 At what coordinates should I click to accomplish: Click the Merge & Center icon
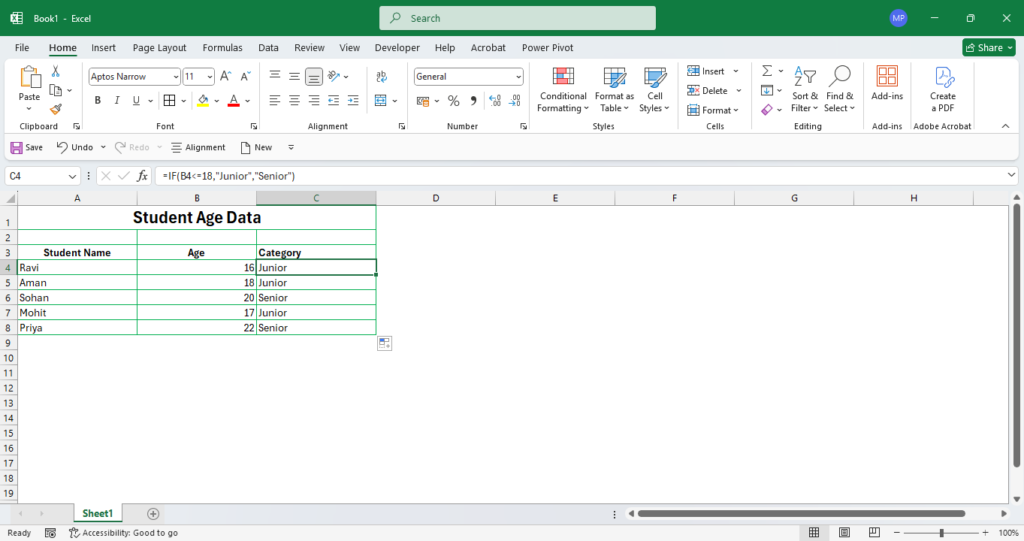pyautogui.click(x=381, y=101)
